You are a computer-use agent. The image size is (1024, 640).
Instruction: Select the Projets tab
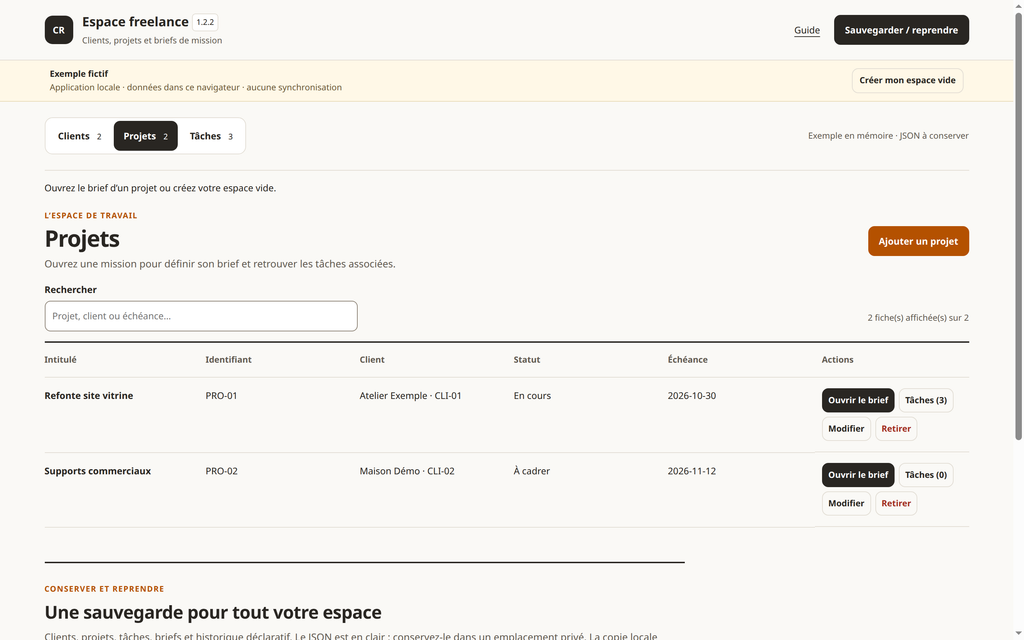(x=146, y=136)
